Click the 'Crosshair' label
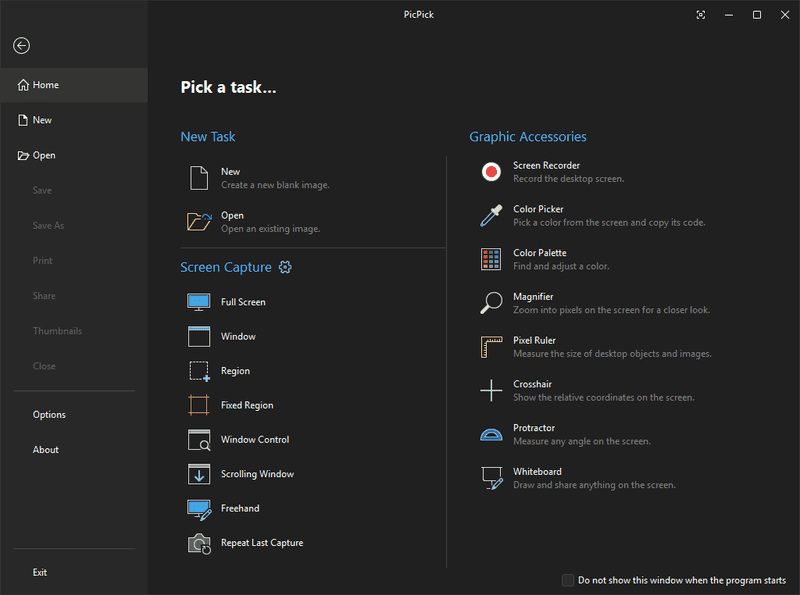Viewport: 800px width, 595px height. tap(532, 384)
